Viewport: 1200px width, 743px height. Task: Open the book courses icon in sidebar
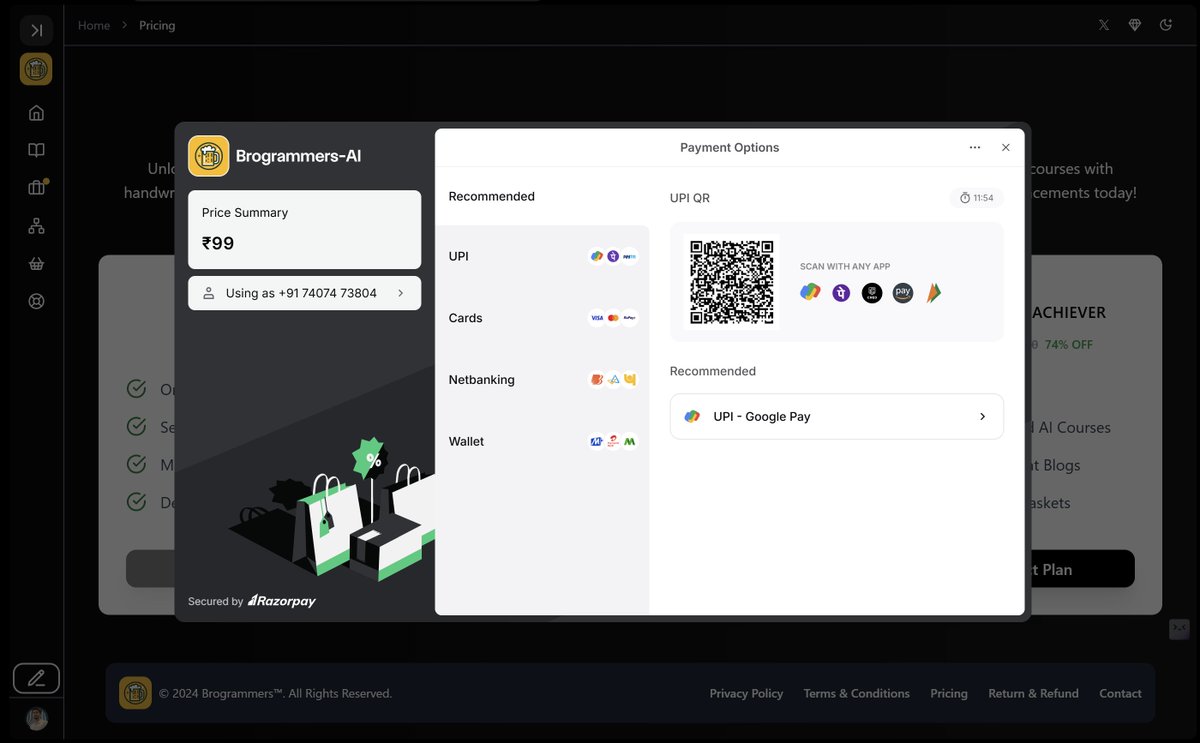coord(36,150)
